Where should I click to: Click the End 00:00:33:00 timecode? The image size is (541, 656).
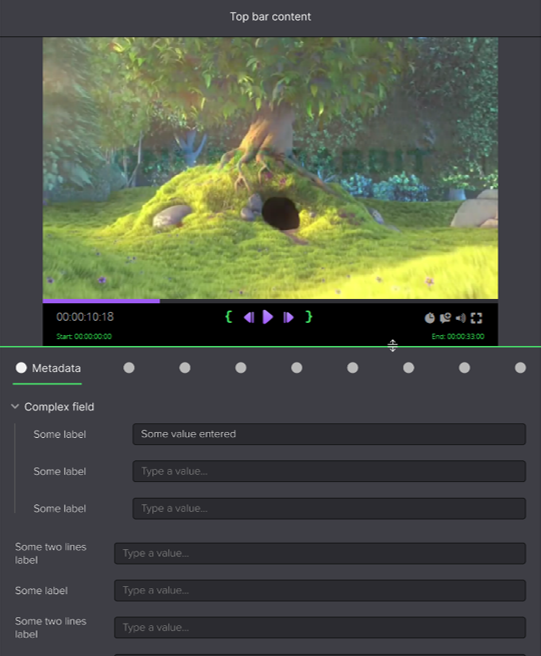[458, 336]
